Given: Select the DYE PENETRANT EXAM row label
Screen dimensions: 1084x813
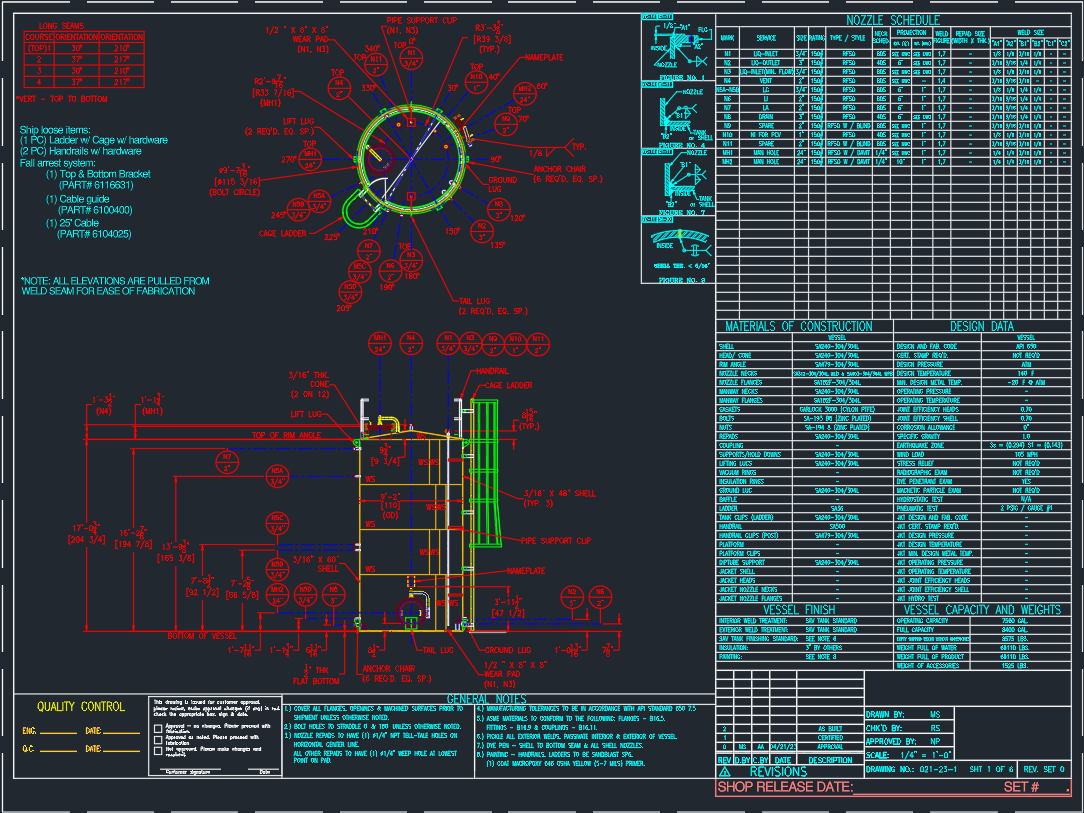Looking at the screenshot, I should point(924,482).
